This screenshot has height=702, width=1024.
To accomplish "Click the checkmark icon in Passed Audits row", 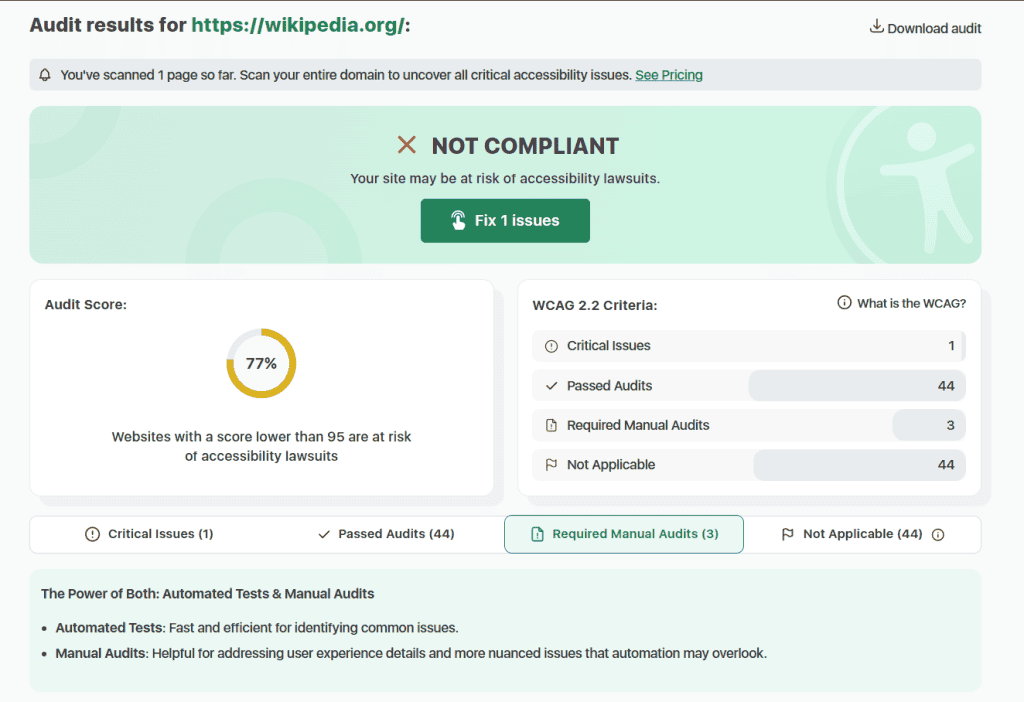I will (x=552, y=386).
